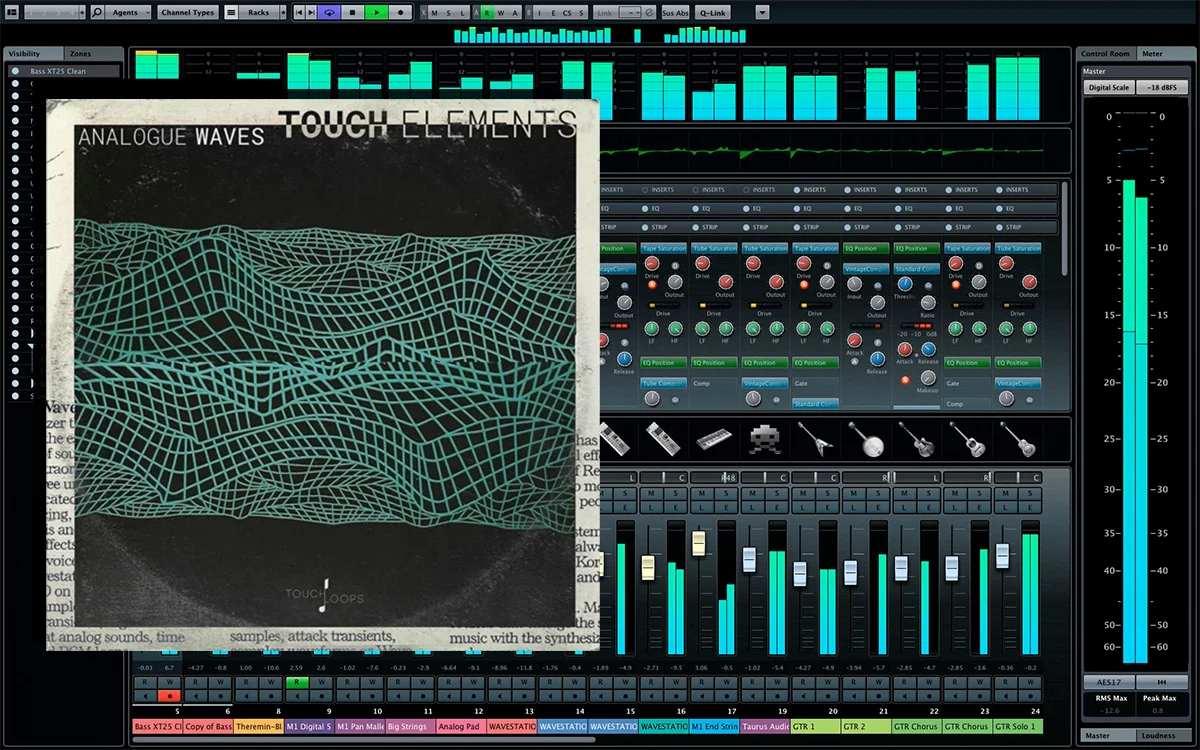Toggle global Write automation W in toolbar

click(x=501, y=12)
